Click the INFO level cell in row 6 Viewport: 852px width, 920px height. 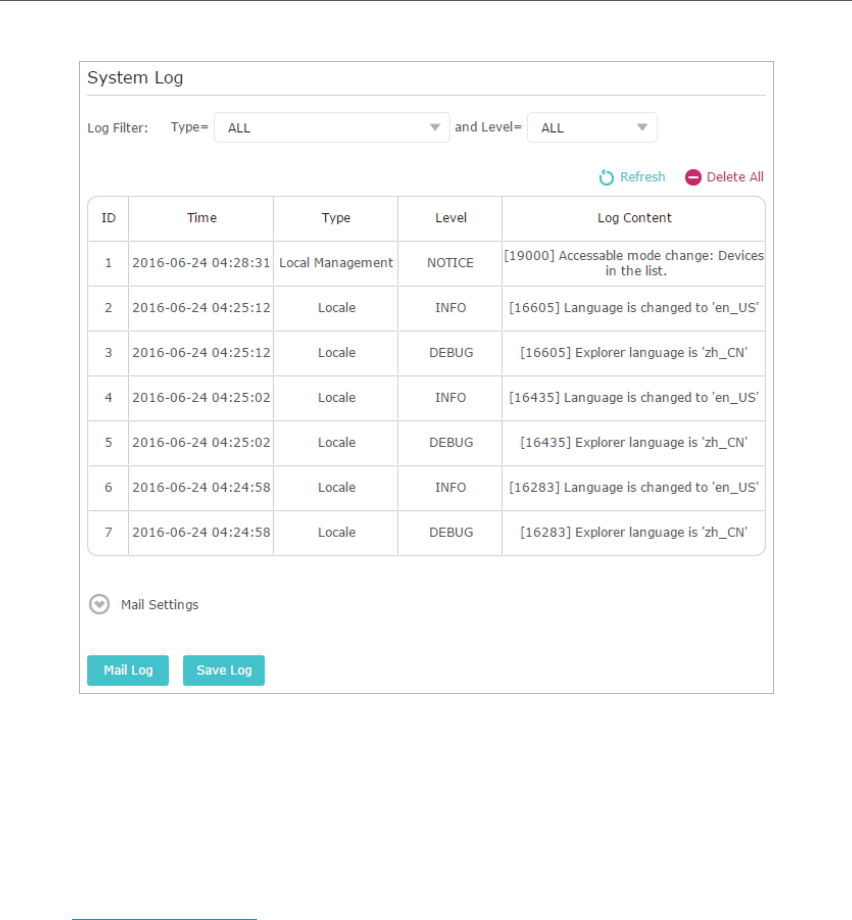pyautogui.click(x=451, y=488)
